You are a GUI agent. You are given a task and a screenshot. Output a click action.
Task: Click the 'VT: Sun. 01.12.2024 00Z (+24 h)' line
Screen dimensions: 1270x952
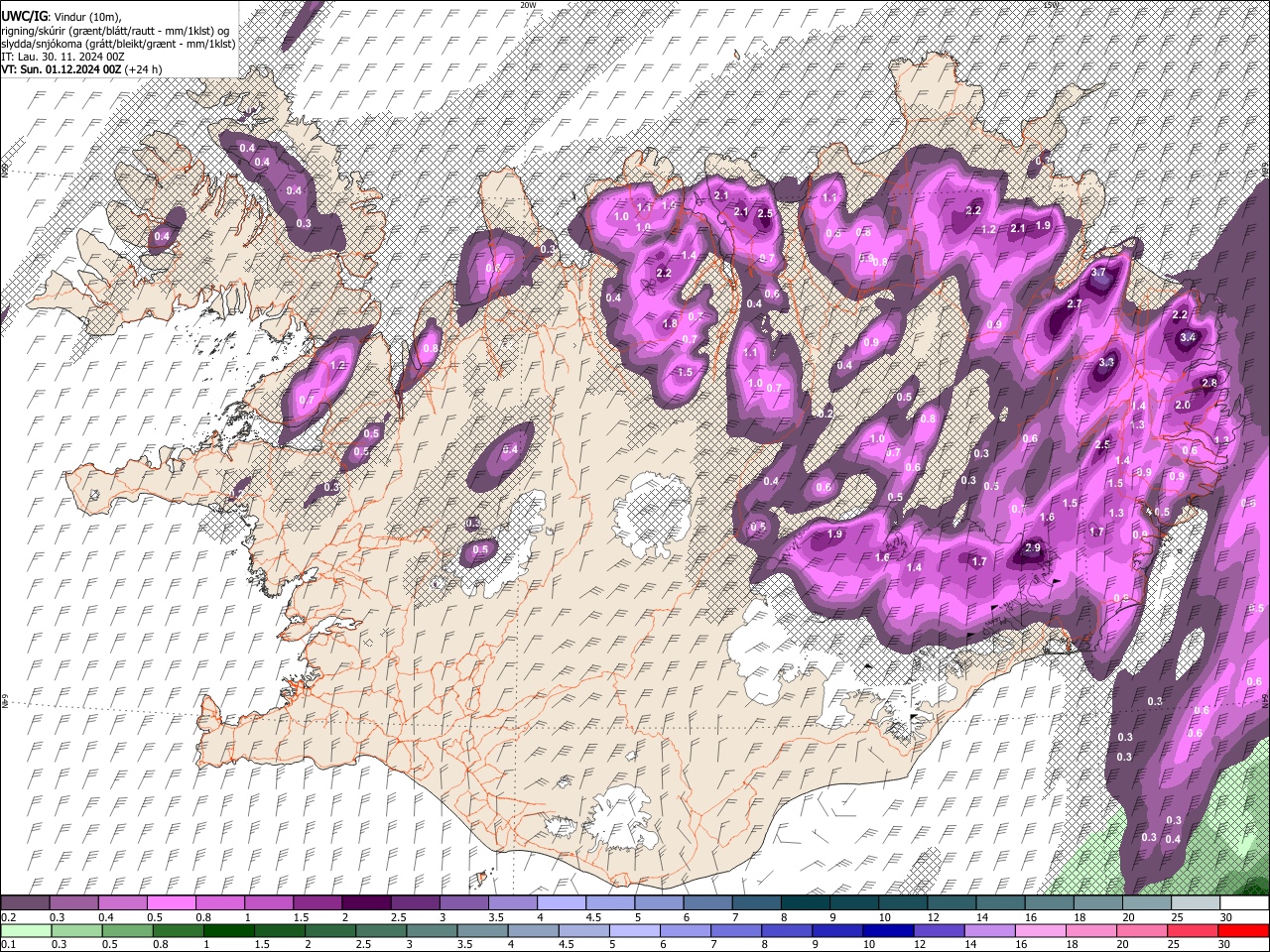[81, 69]
